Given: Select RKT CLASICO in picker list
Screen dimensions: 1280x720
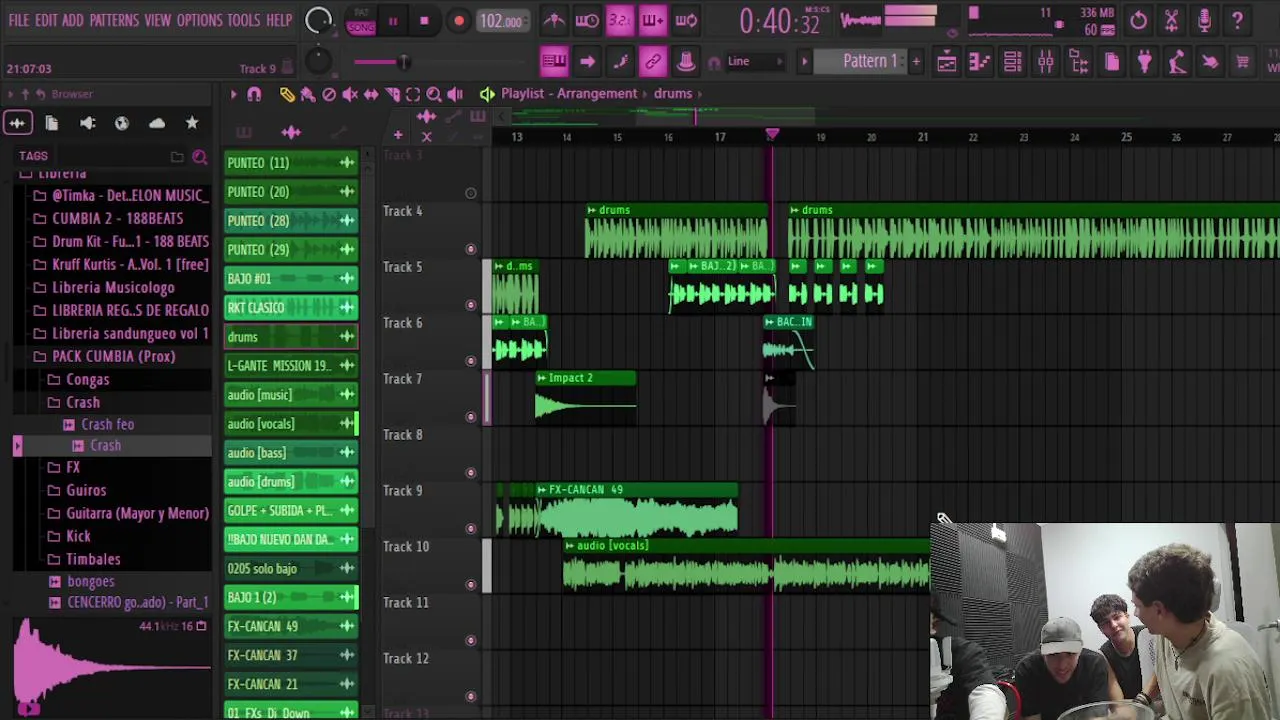Looking at the screenshot, I should pyautogui.click(x=291, y=308).
